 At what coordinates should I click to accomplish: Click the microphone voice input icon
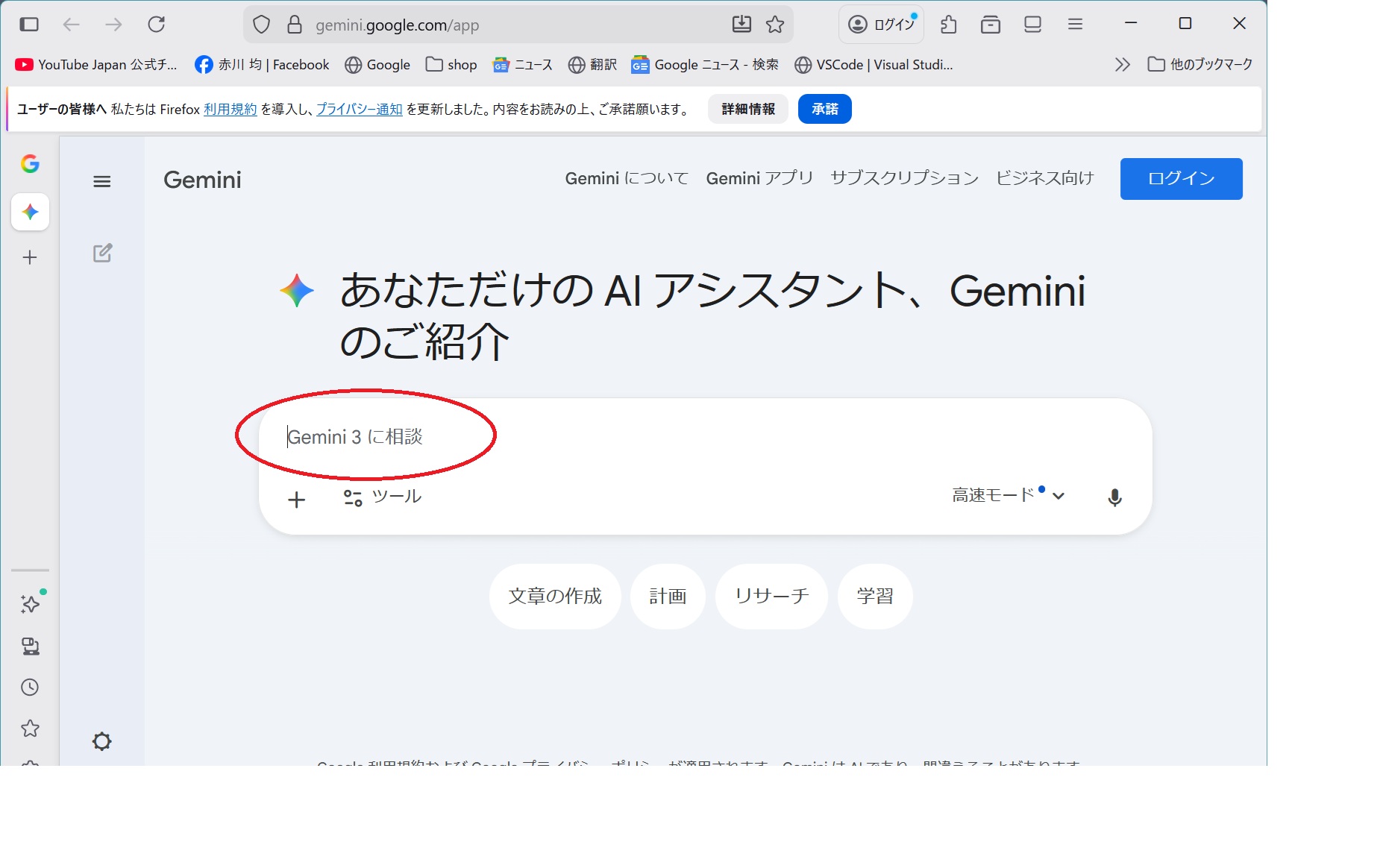(1114, 497)
